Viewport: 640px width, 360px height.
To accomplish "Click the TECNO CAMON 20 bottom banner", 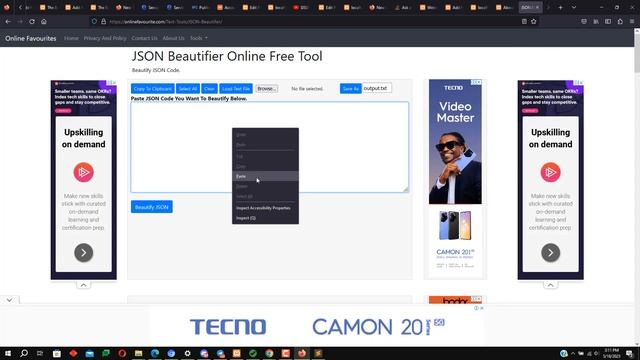I will pos(317,327).
